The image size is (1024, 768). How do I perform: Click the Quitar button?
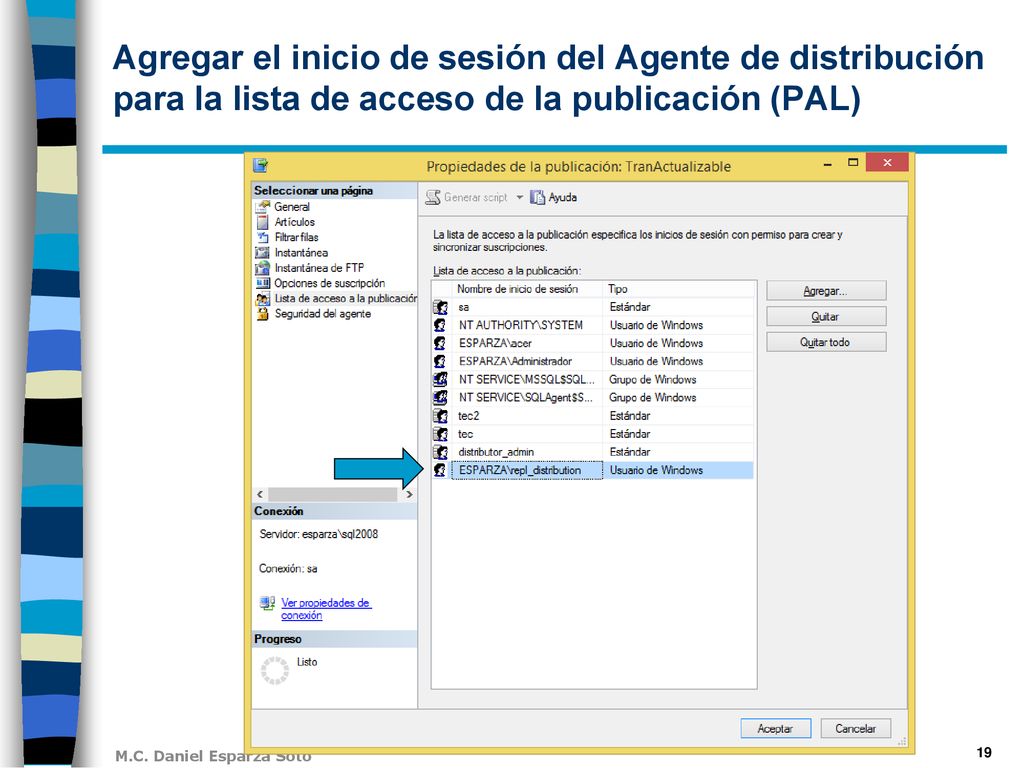click(x=825, y=317)
